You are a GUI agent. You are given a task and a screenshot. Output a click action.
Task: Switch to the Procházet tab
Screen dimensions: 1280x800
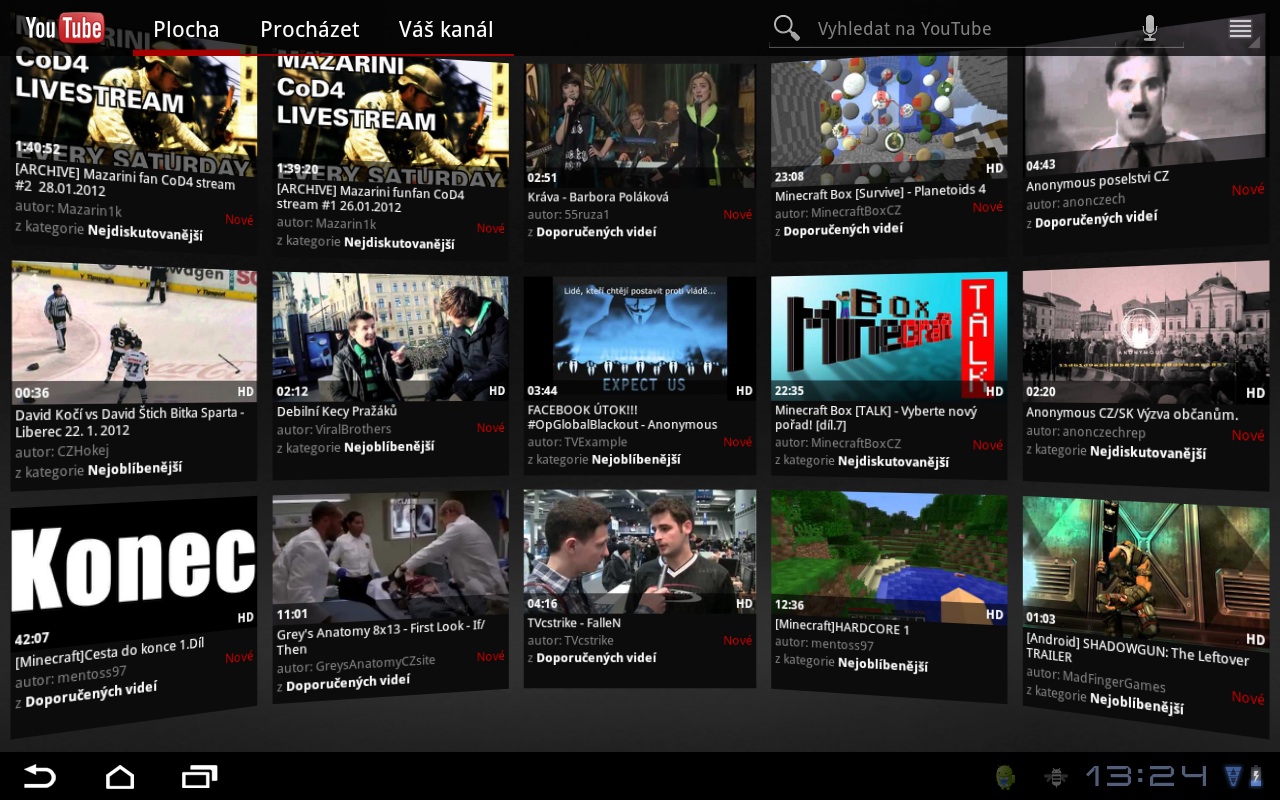click(x=310, y=29)
